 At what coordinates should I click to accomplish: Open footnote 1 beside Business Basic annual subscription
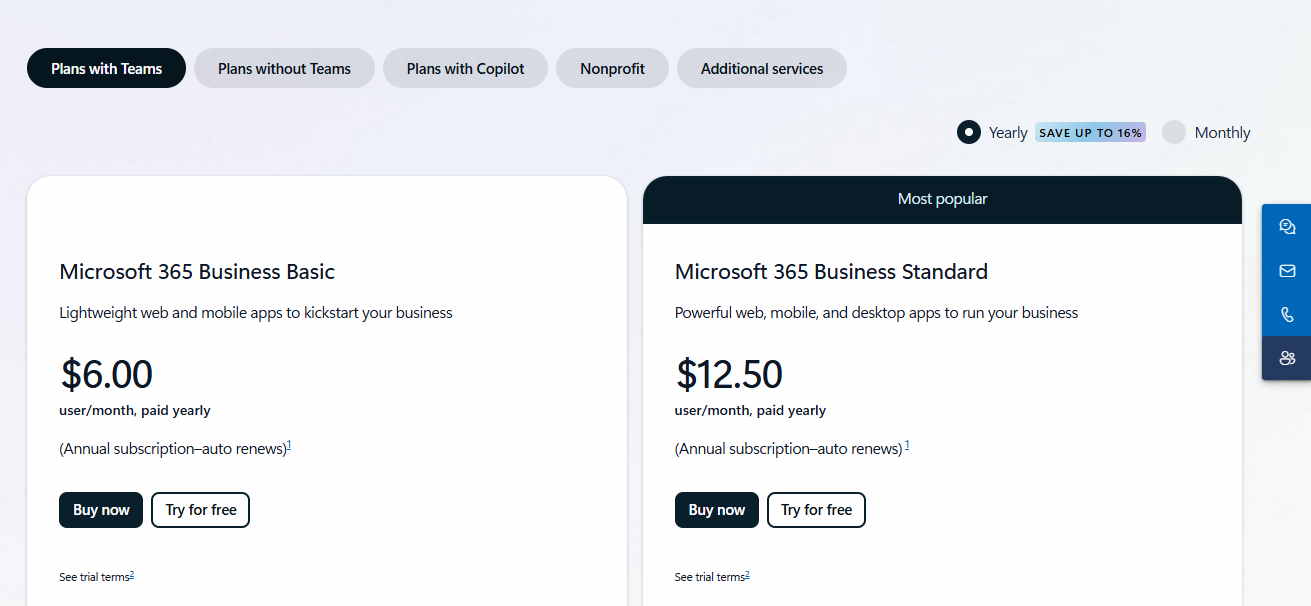coord(289,445)
